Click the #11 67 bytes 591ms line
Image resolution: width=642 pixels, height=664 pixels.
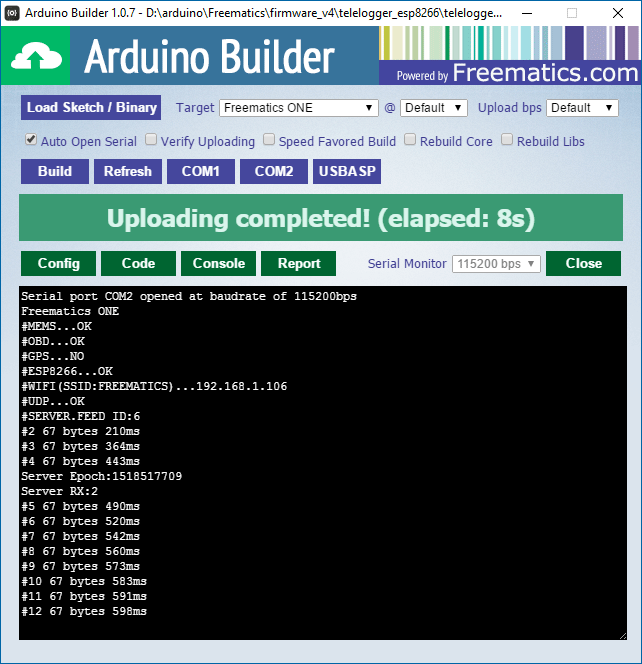tap(84, 596)
